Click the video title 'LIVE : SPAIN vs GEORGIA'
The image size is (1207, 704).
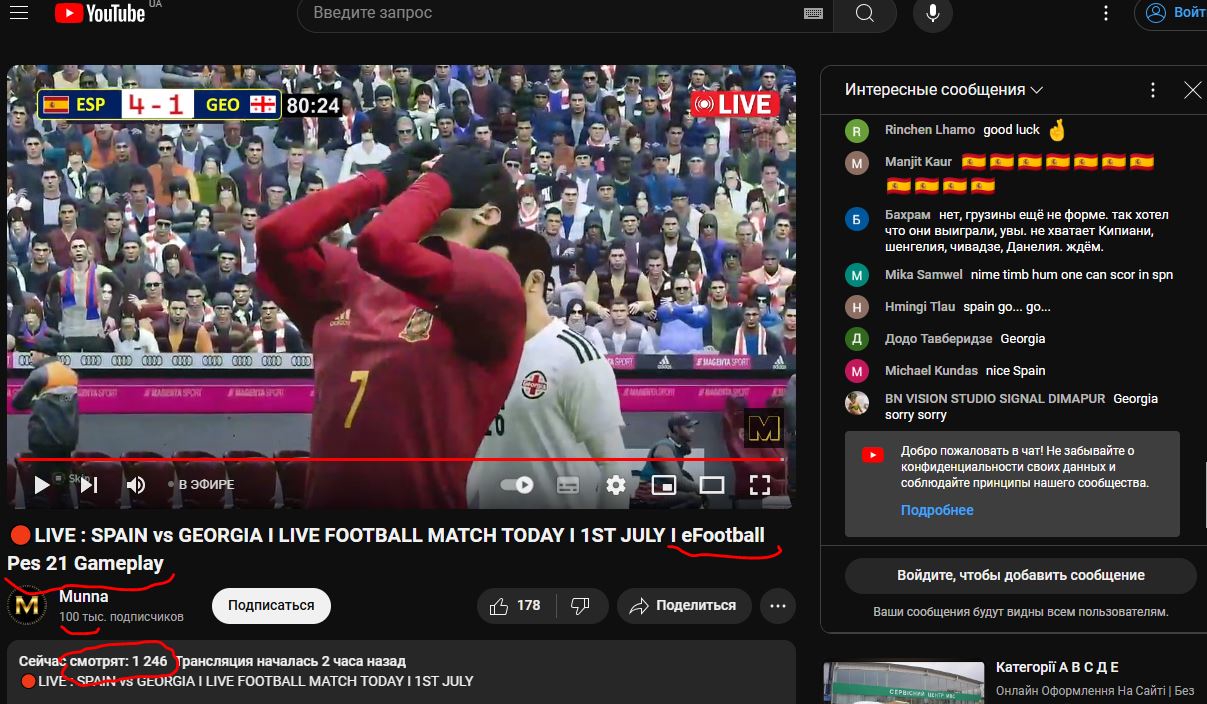pyautogui.click(x=386, y=549)
